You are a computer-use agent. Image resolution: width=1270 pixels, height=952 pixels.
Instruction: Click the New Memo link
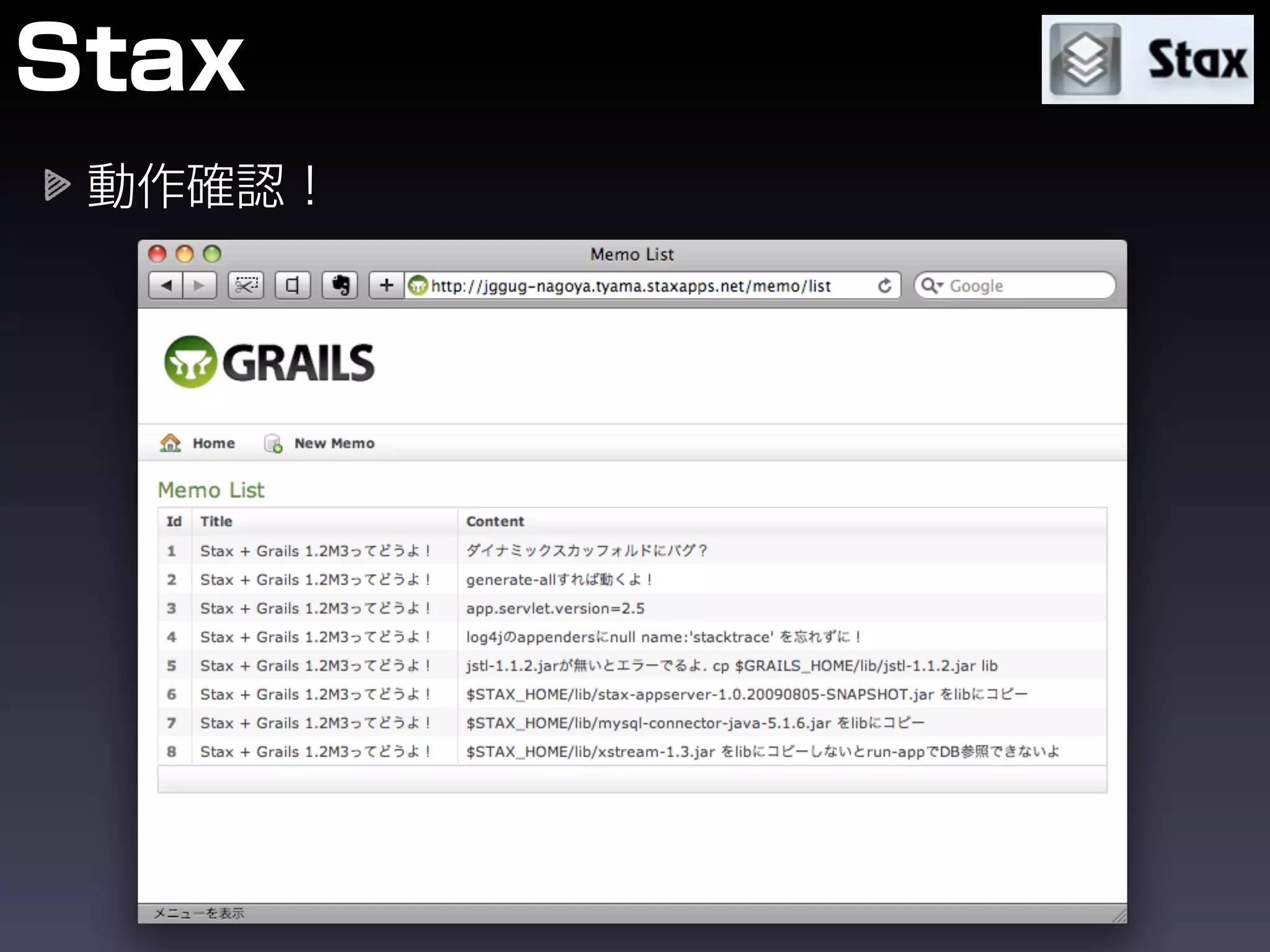point(334,443)
